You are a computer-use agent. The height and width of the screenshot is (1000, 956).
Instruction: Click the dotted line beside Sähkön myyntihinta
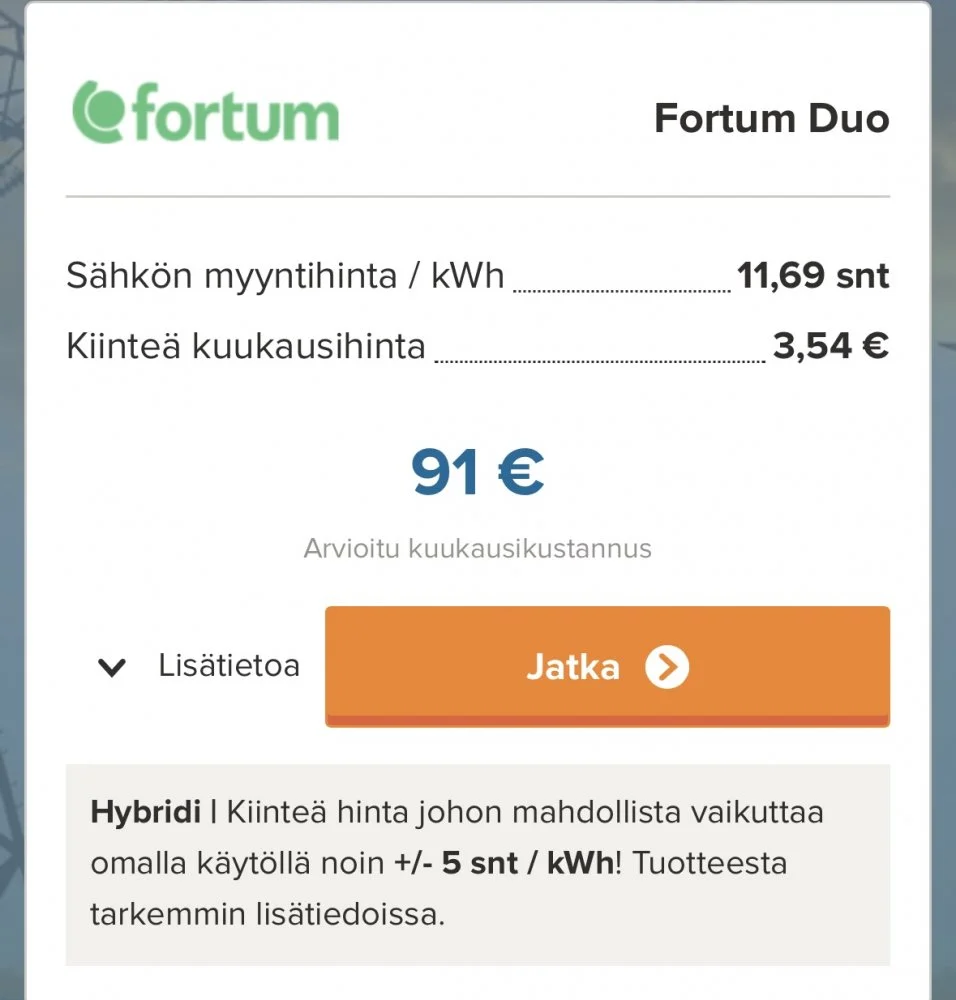point(621,290)
